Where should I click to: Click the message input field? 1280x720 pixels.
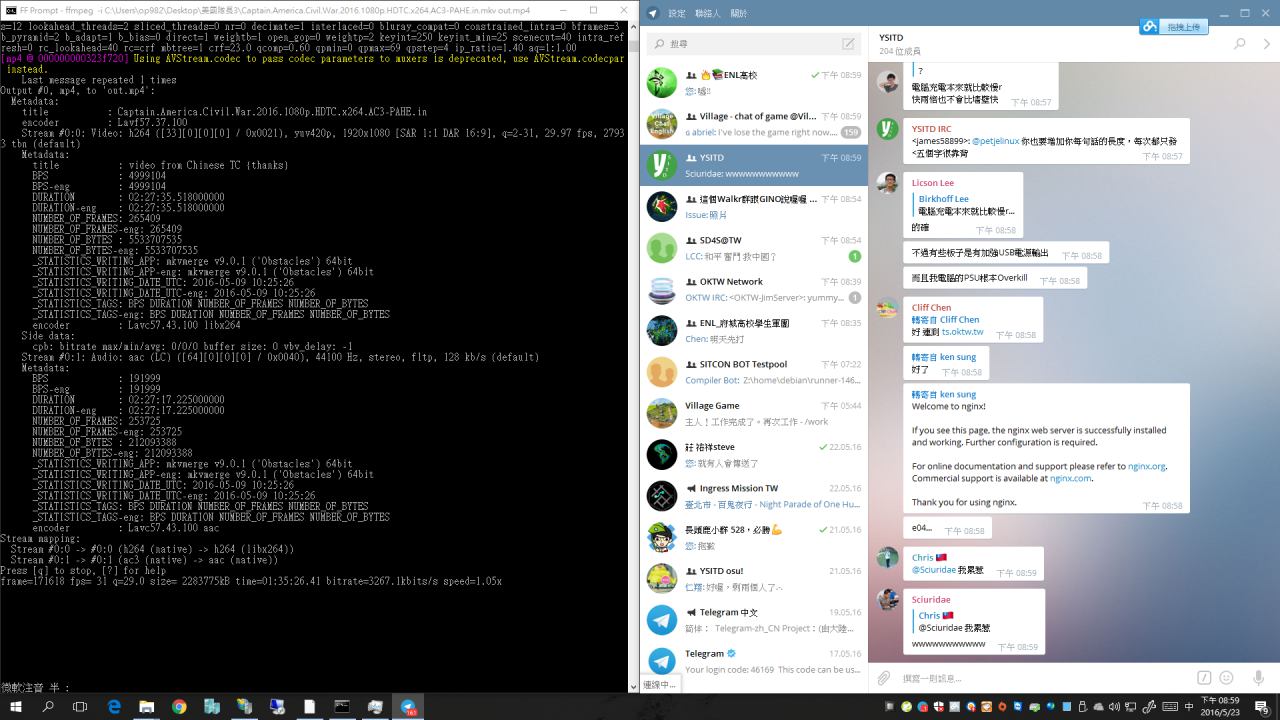(x=1040, y=678)
